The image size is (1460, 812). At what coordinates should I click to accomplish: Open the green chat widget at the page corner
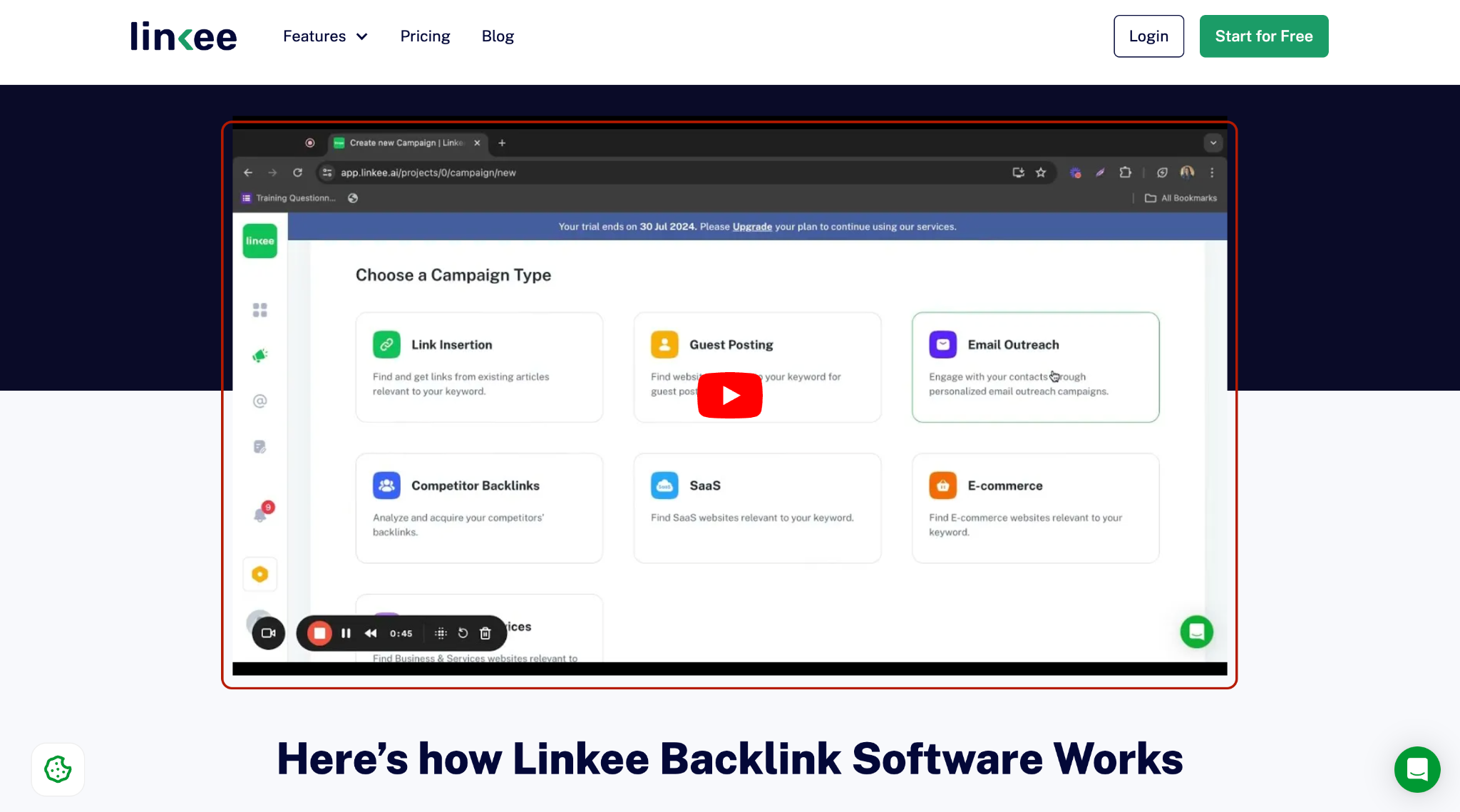[x=1417, y=769]
